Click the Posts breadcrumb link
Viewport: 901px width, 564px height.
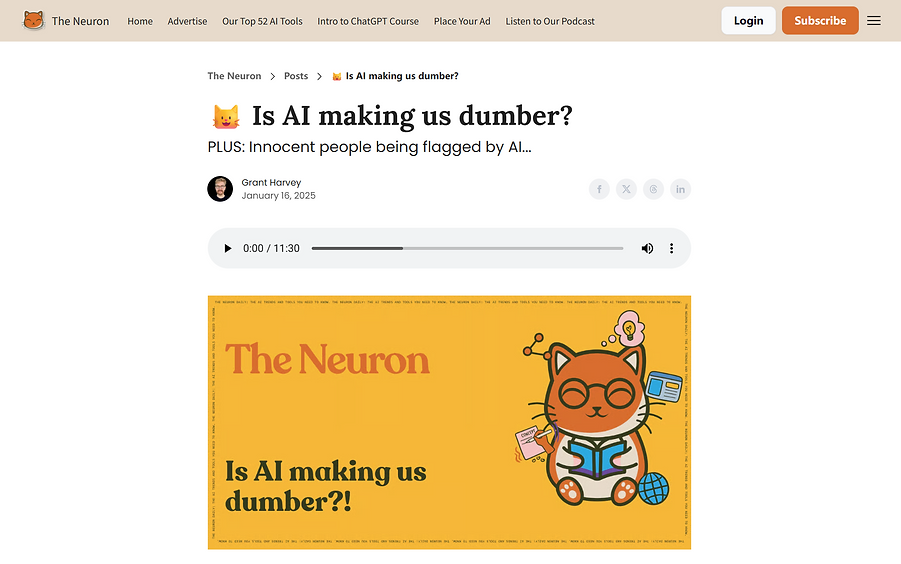296,76
